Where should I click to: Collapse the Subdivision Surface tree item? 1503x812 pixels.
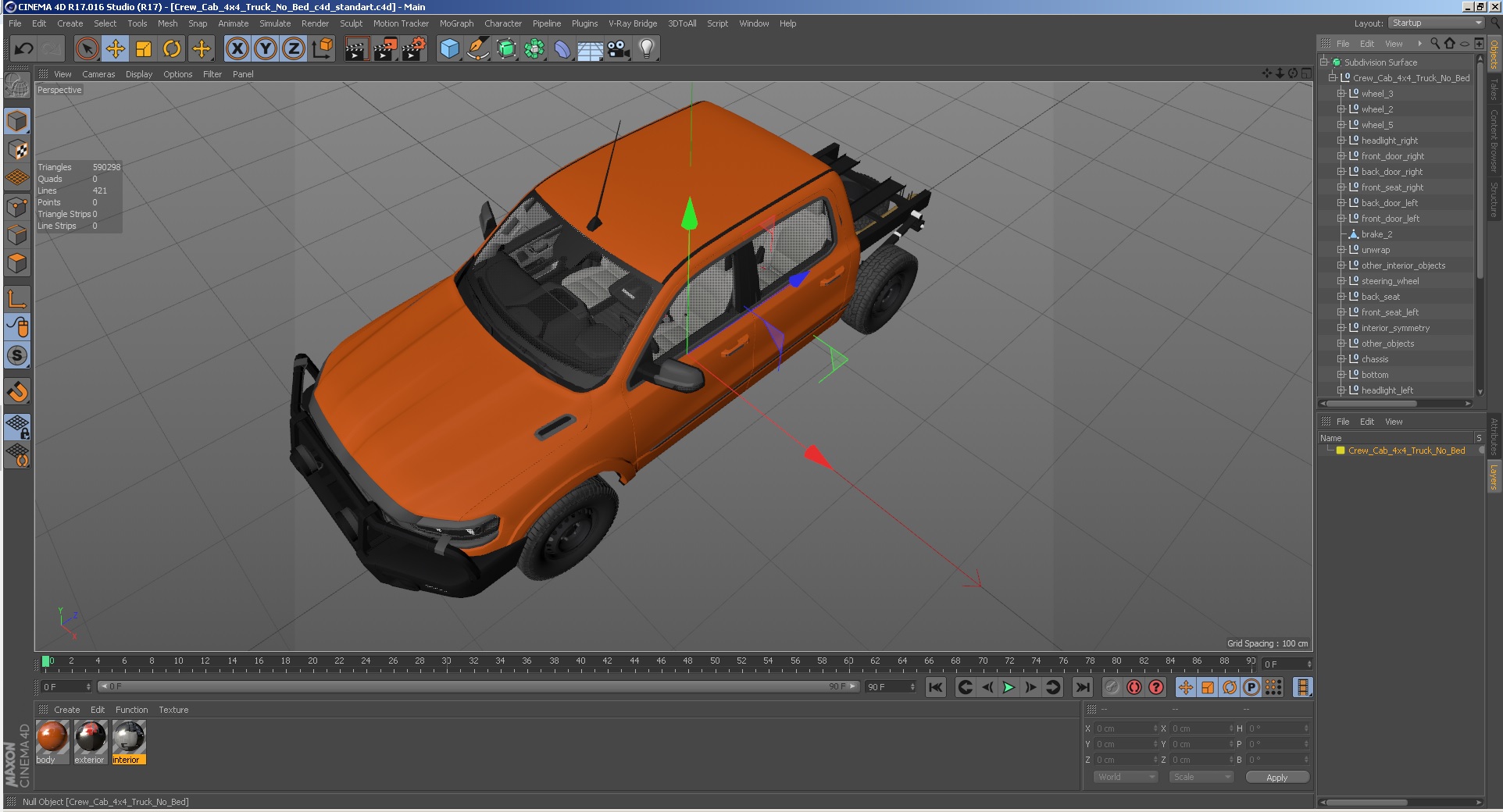point(1324,62)
